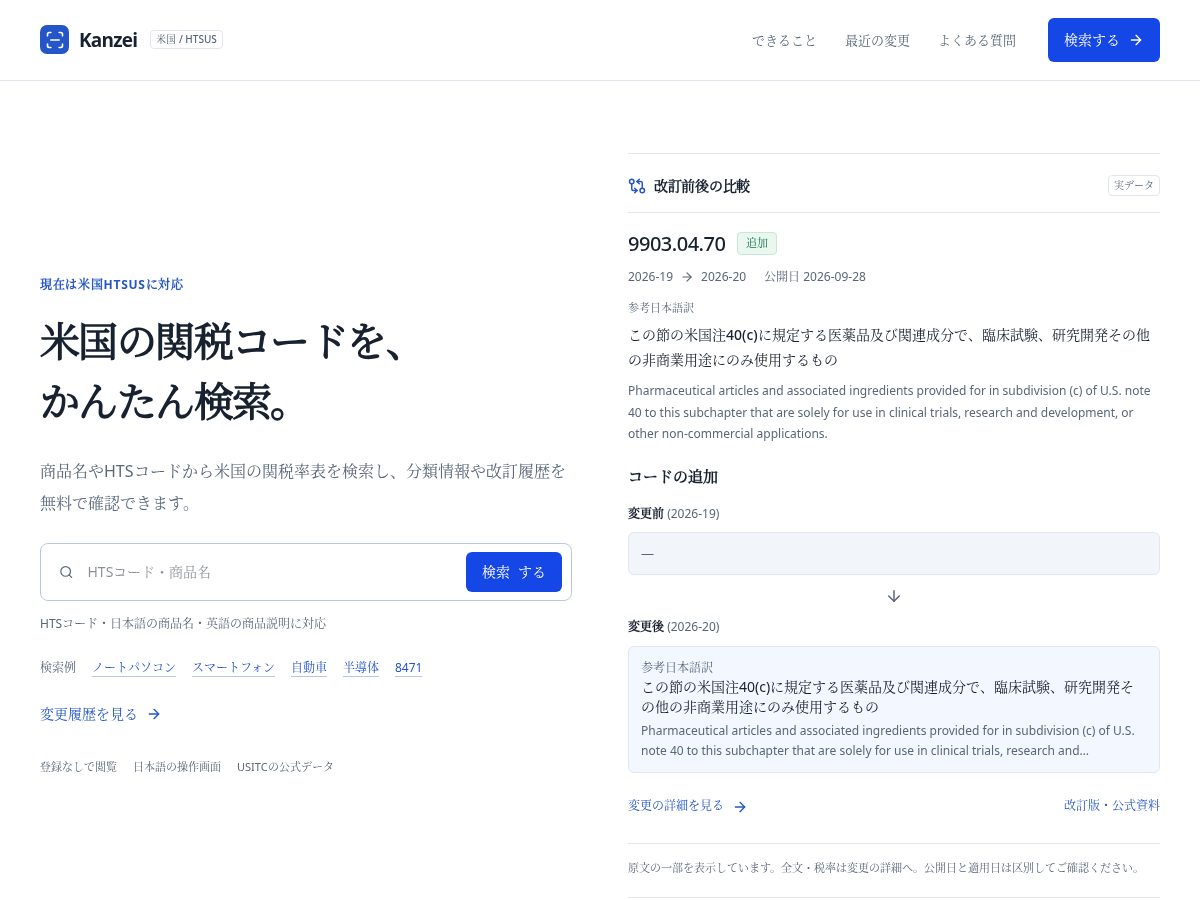This screenshot has height=900, width=1200.
Task: Click the 改訂前後の比較 compare icon
Action: [637, 186]
